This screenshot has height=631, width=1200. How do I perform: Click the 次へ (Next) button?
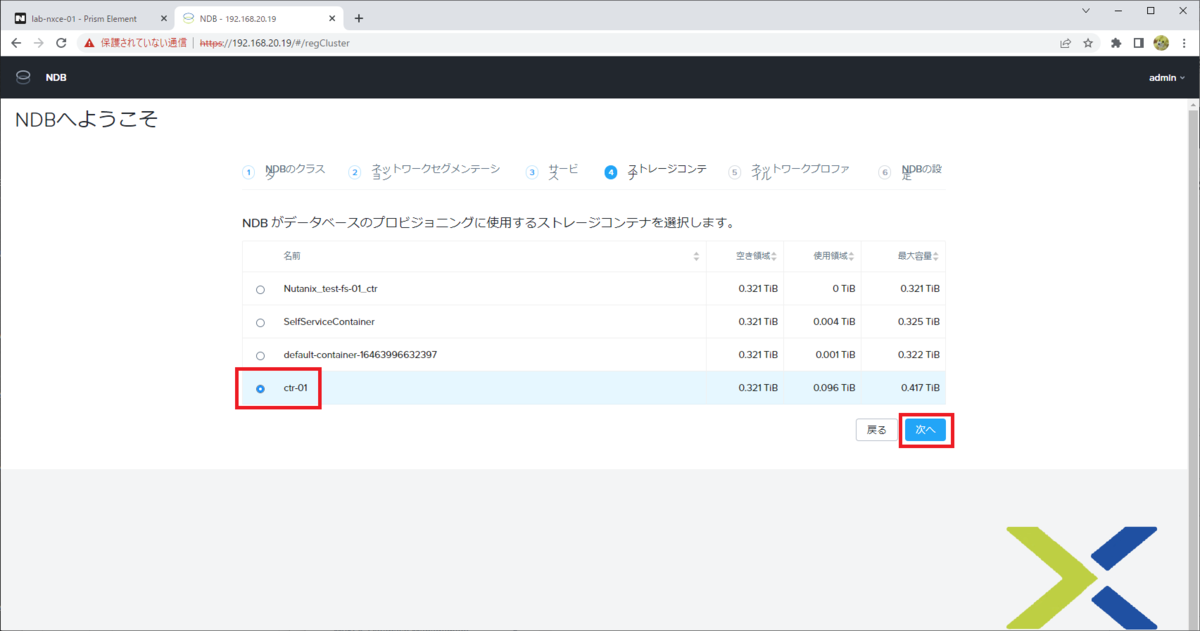tap(925, 429)
